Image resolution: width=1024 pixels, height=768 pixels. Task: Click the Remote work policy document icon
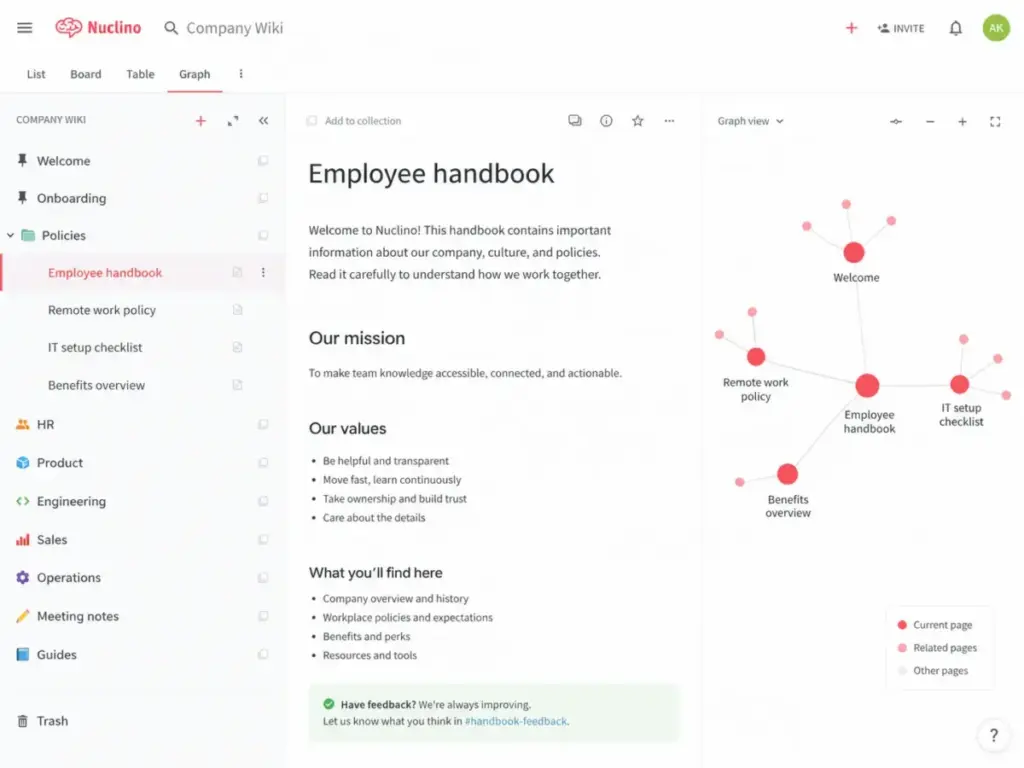(237, 310)
